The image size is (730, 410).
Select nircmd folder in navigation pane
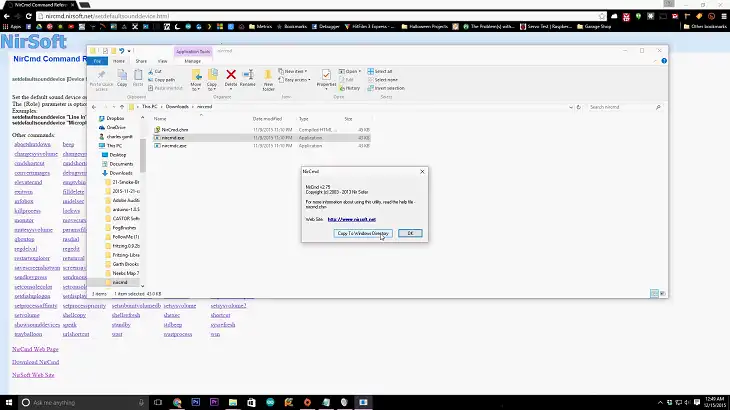coord(120,282)
